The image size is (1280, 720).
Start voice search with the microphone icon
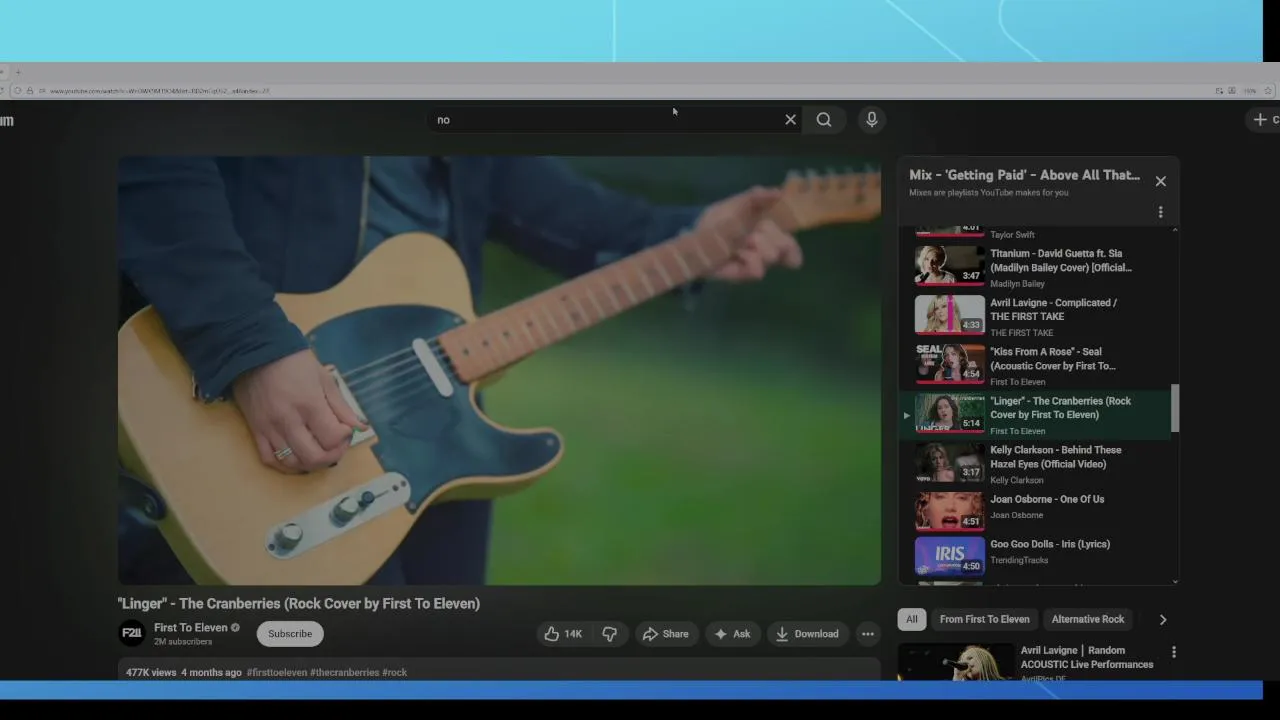pyautogui.click(x=872, y=120)
